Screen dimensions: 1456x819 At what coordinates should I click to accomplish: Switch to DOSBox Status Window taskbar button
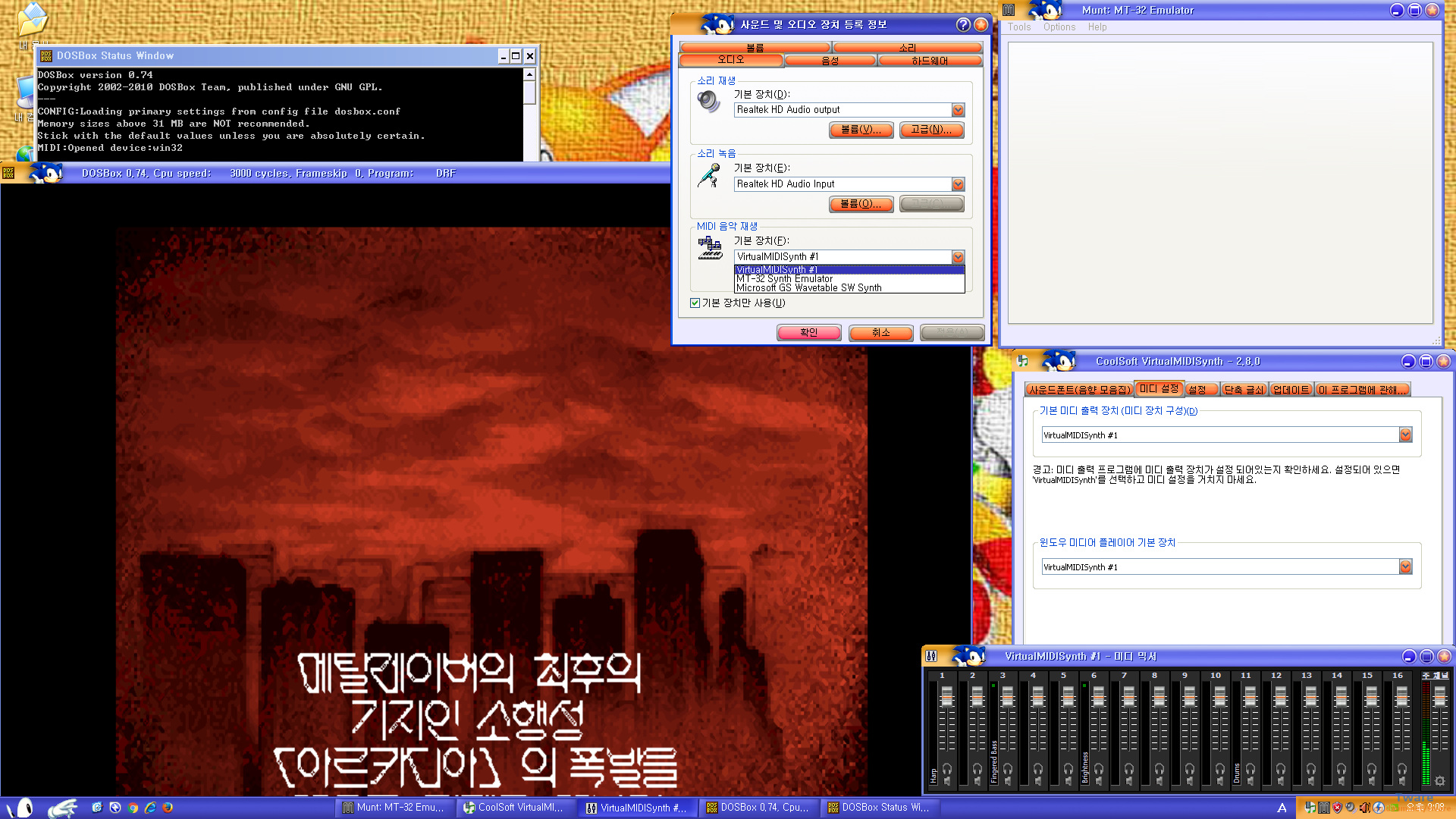pyautogui.click(x=878, y=808)
